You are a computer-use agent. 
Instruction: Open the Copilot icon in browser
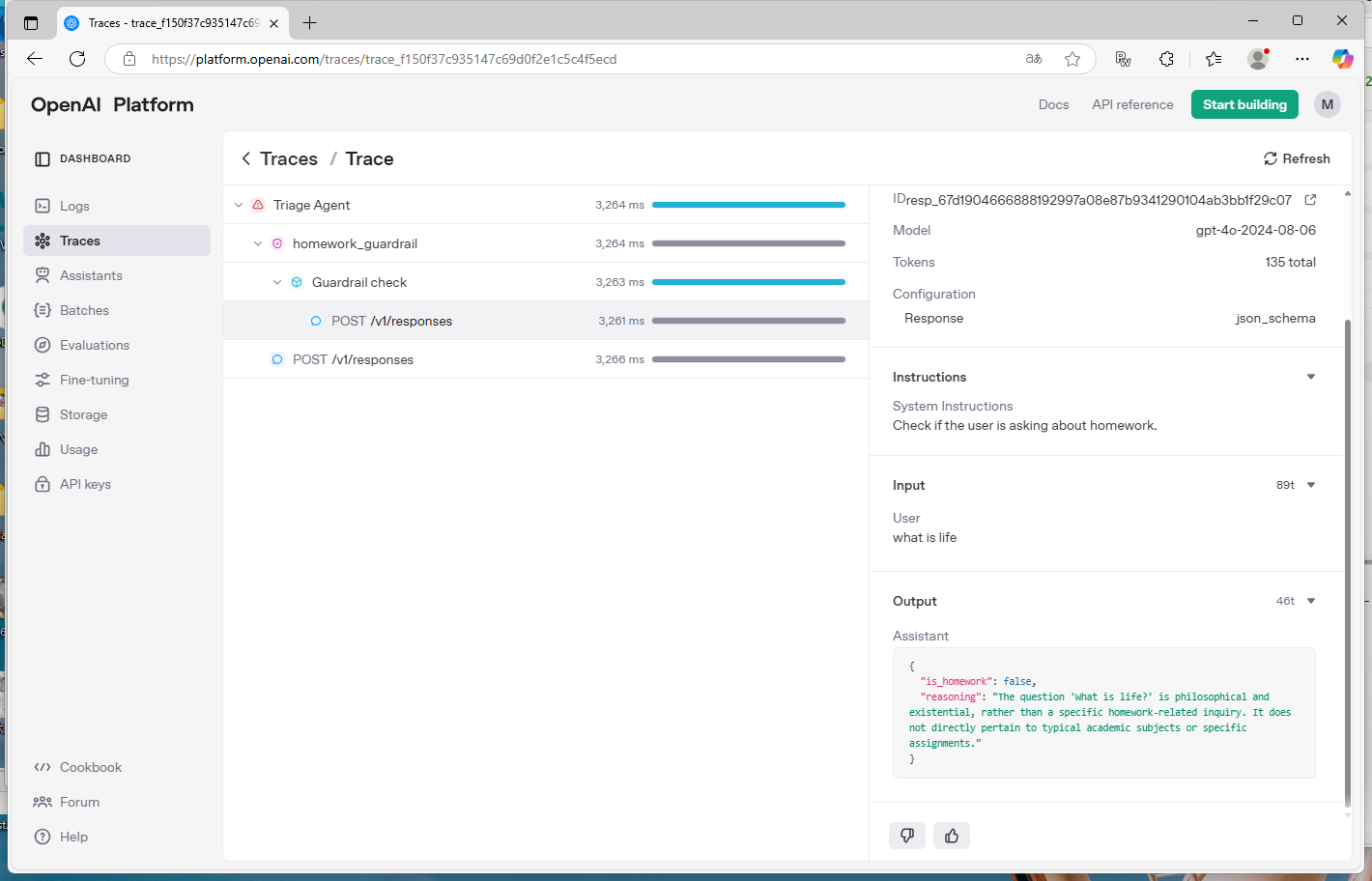pos(1343,59)
